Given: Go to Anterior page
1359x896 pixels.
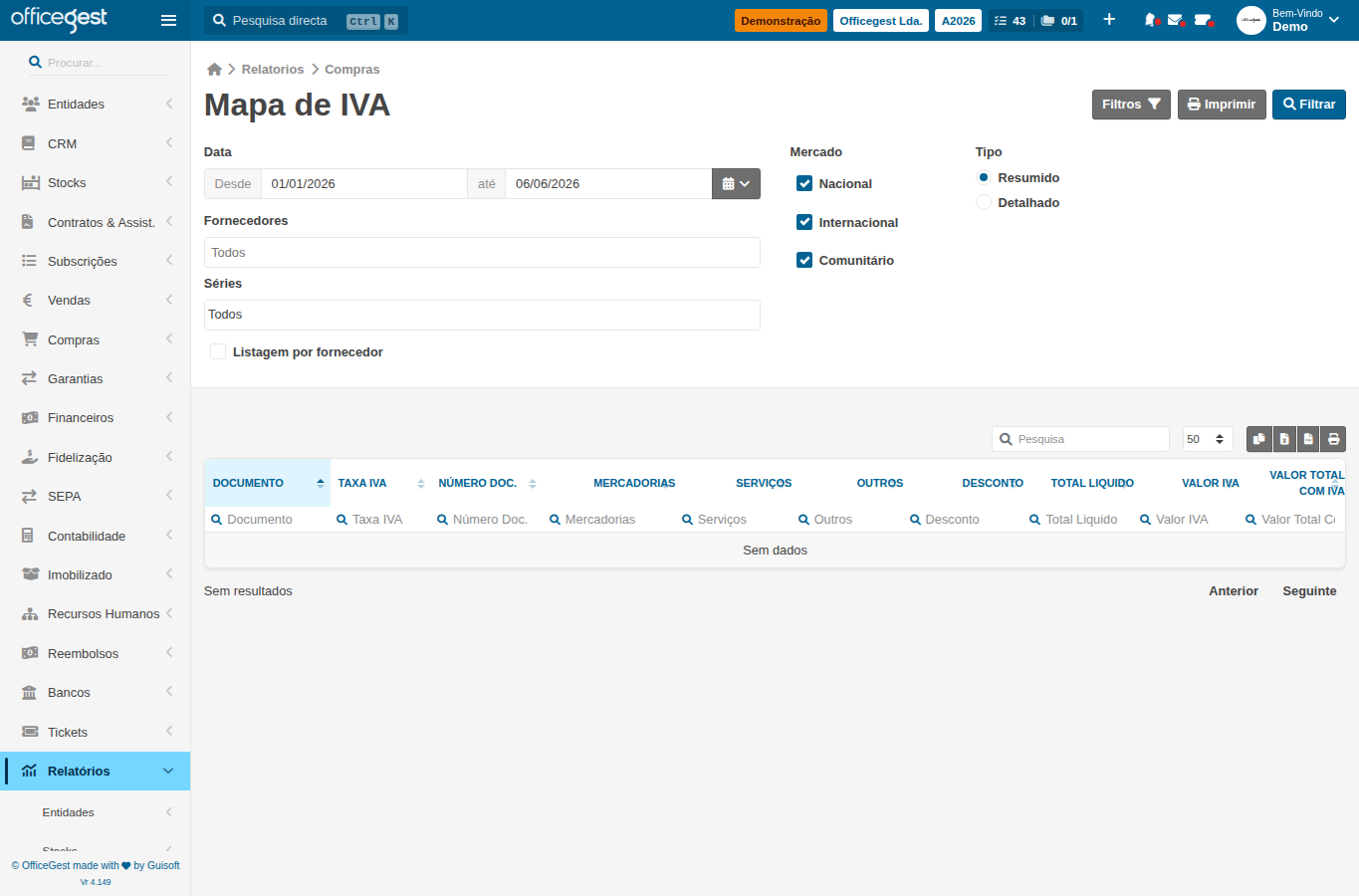Looking at the screenshot, I should pos(1234,590).
